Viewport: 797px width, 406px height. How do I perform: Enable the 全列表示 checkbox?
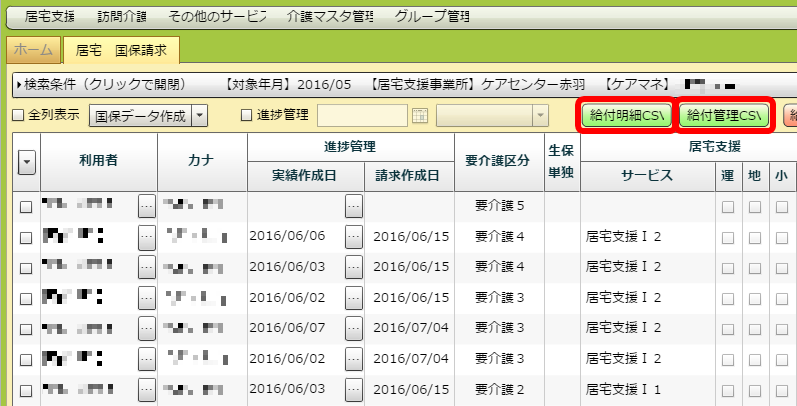click(x=17, y=116)
